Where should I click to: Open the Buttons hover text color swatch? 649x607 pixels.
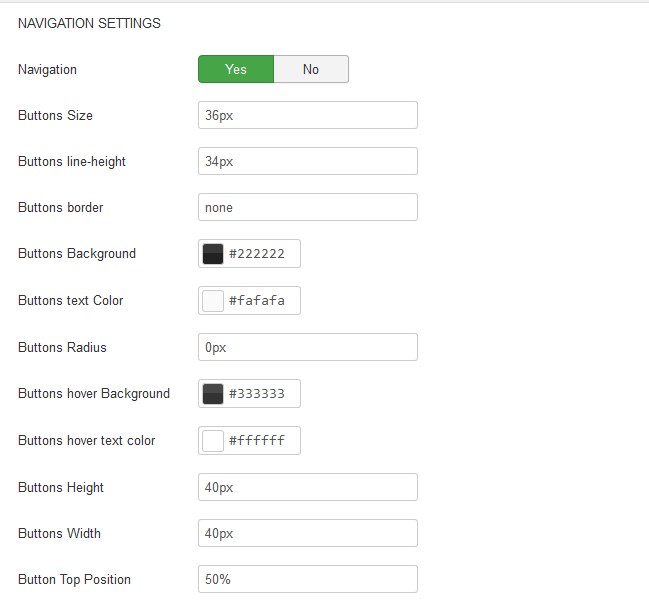(x=213, y=441)
